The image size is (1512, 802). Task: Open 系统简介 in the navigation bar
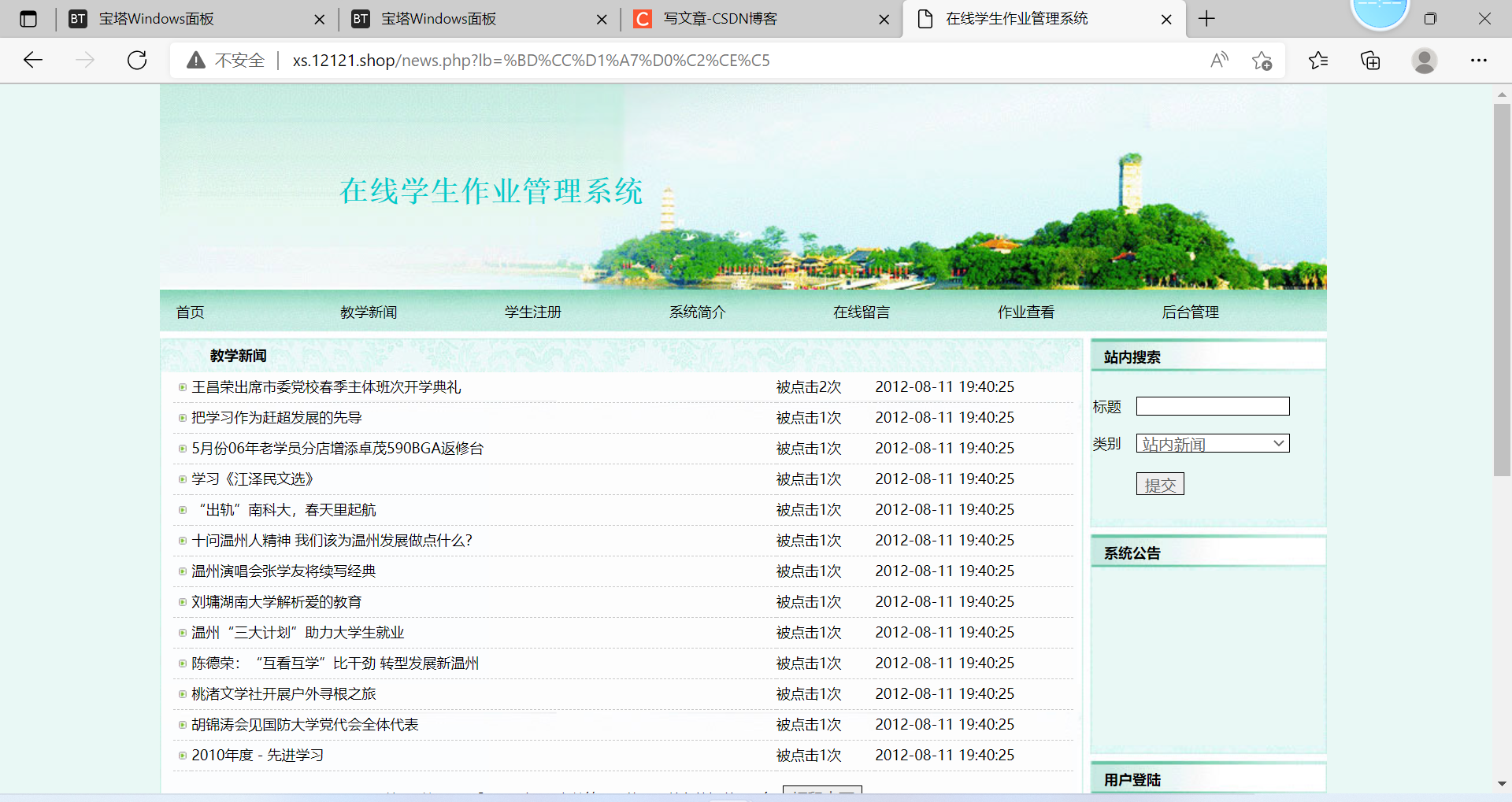[x=698, y=312]
